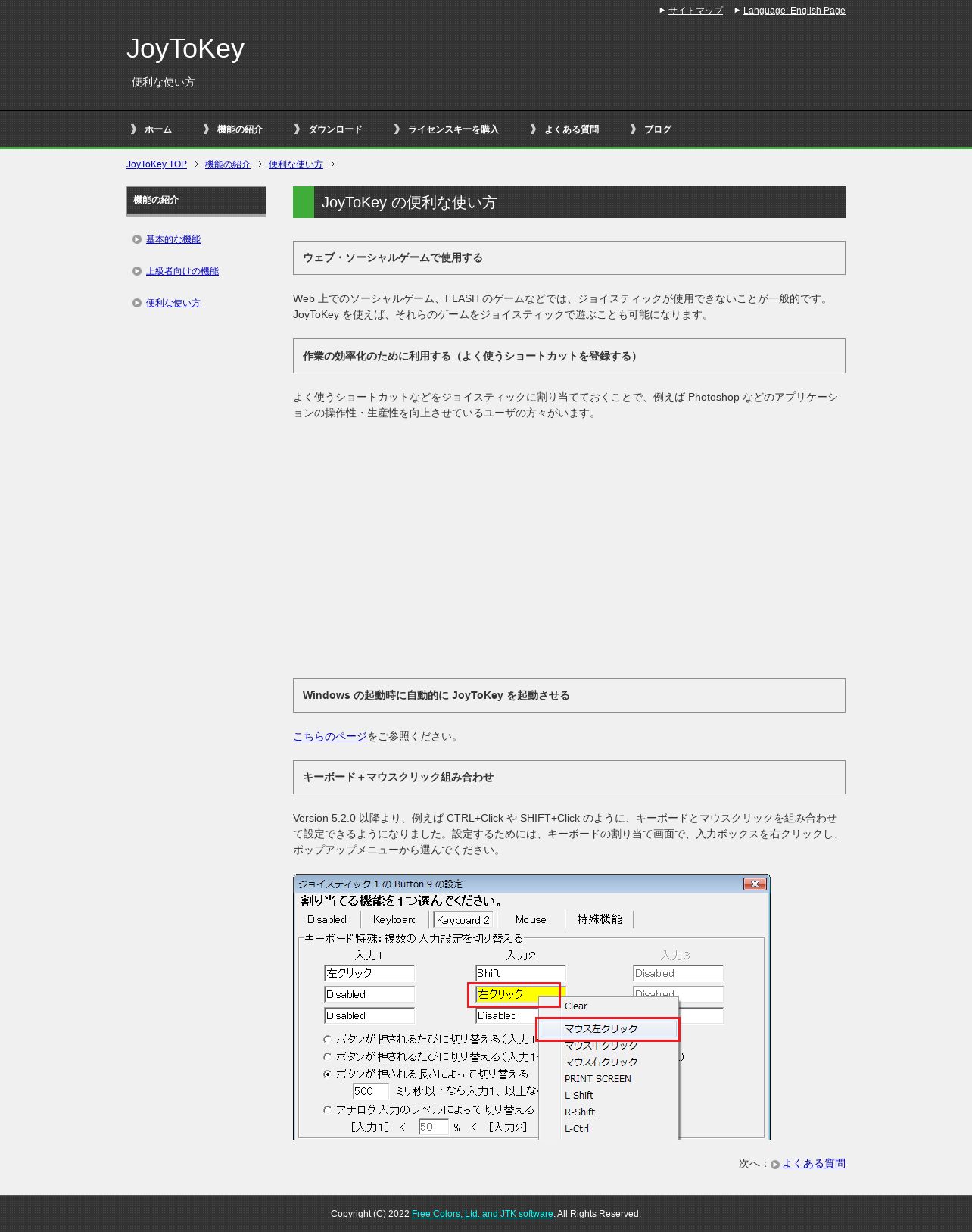Click the dialog screenshot image
Screen dimensions: 972x1232
point(531,1006)
